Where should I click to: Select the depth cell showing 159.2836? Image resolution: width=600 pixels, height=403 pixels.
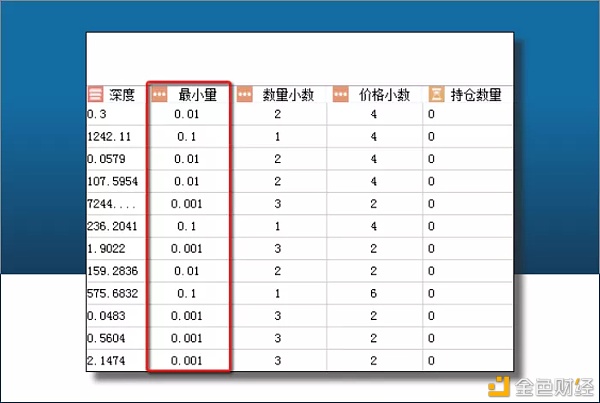(x=112, y=271)
